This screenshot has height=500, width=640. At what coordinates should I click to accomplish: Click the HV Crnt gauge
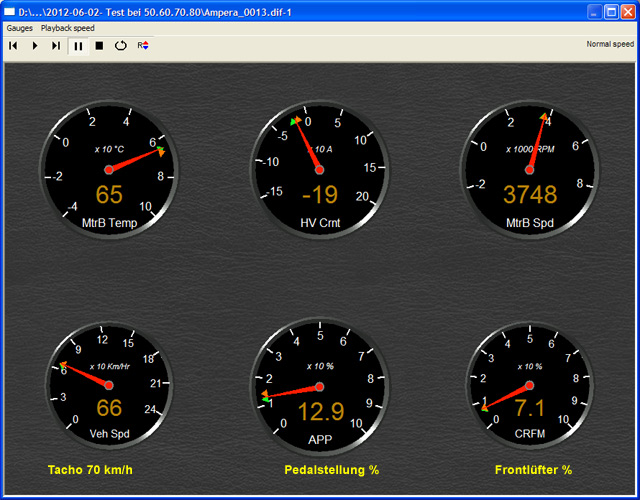tap(319, 170)
